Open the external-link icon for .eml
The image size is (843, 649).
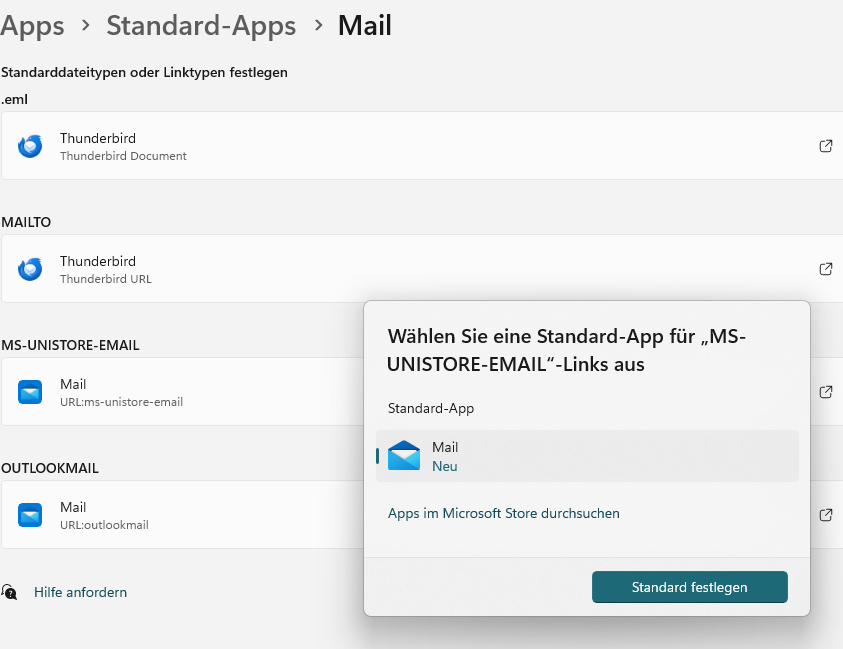pos(826,146)
